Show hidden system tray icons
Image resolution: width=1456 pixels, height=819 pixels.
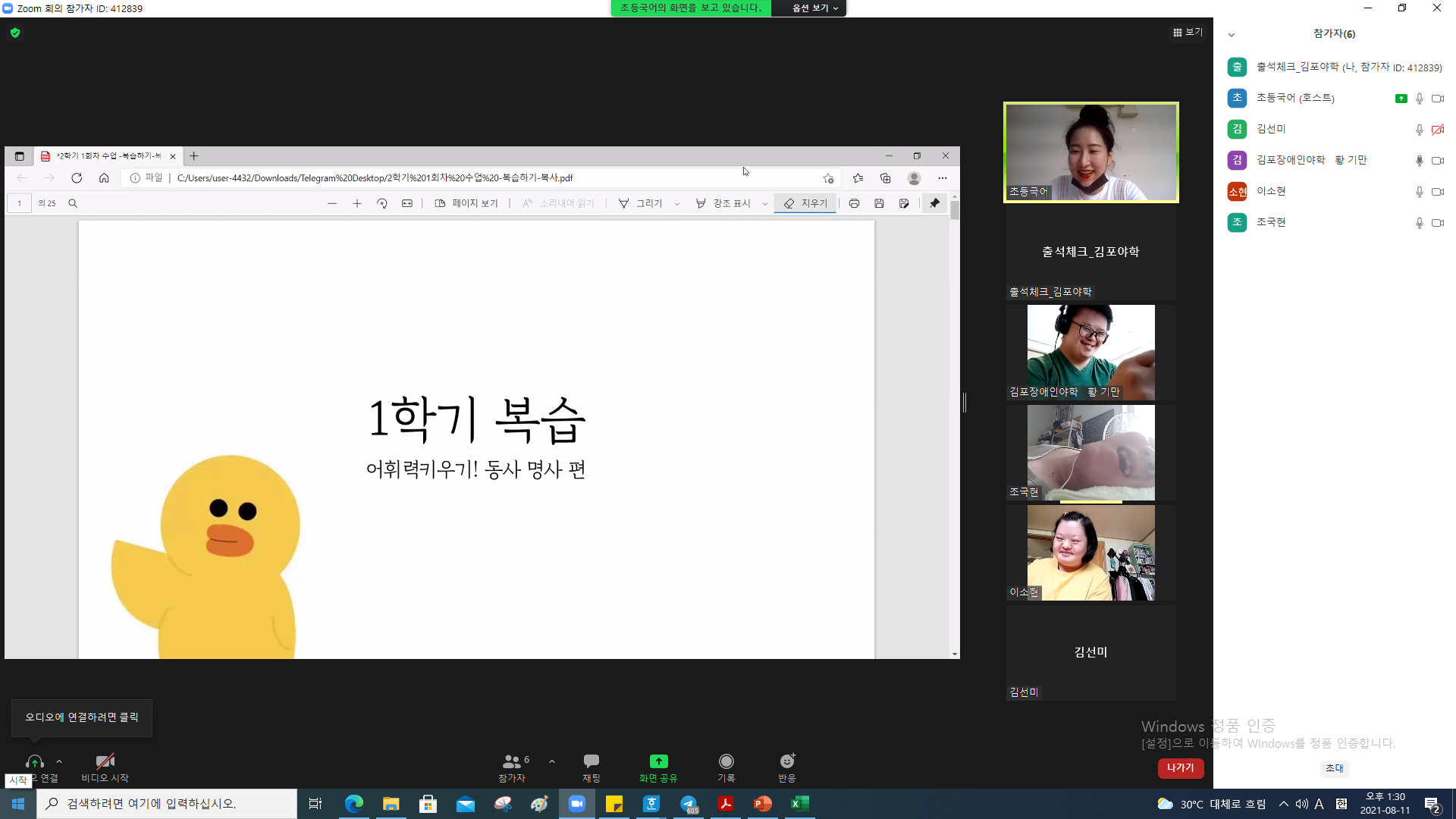point(1283,804)
